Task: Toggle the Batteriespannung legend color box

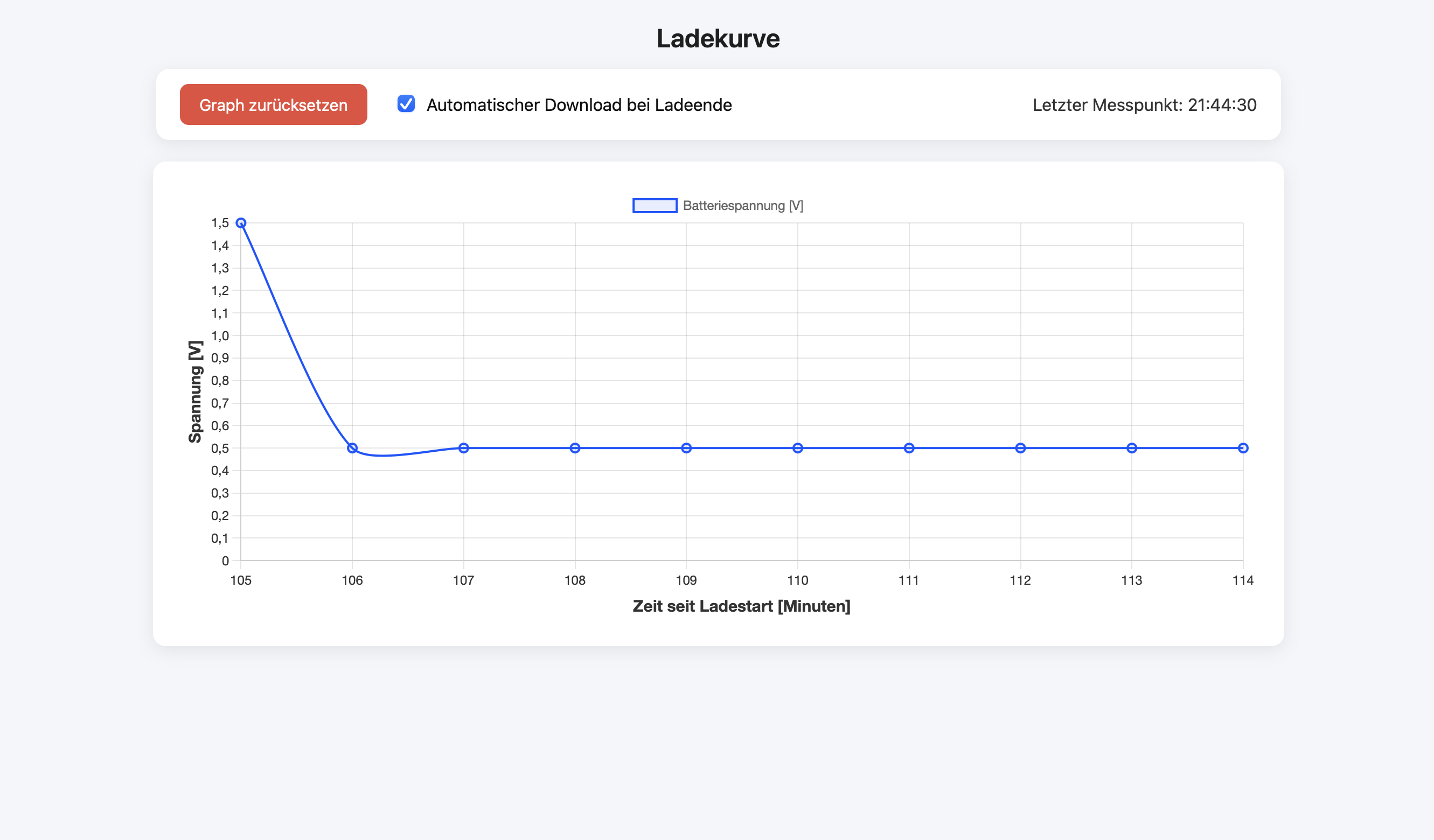Action: (655, 205)
